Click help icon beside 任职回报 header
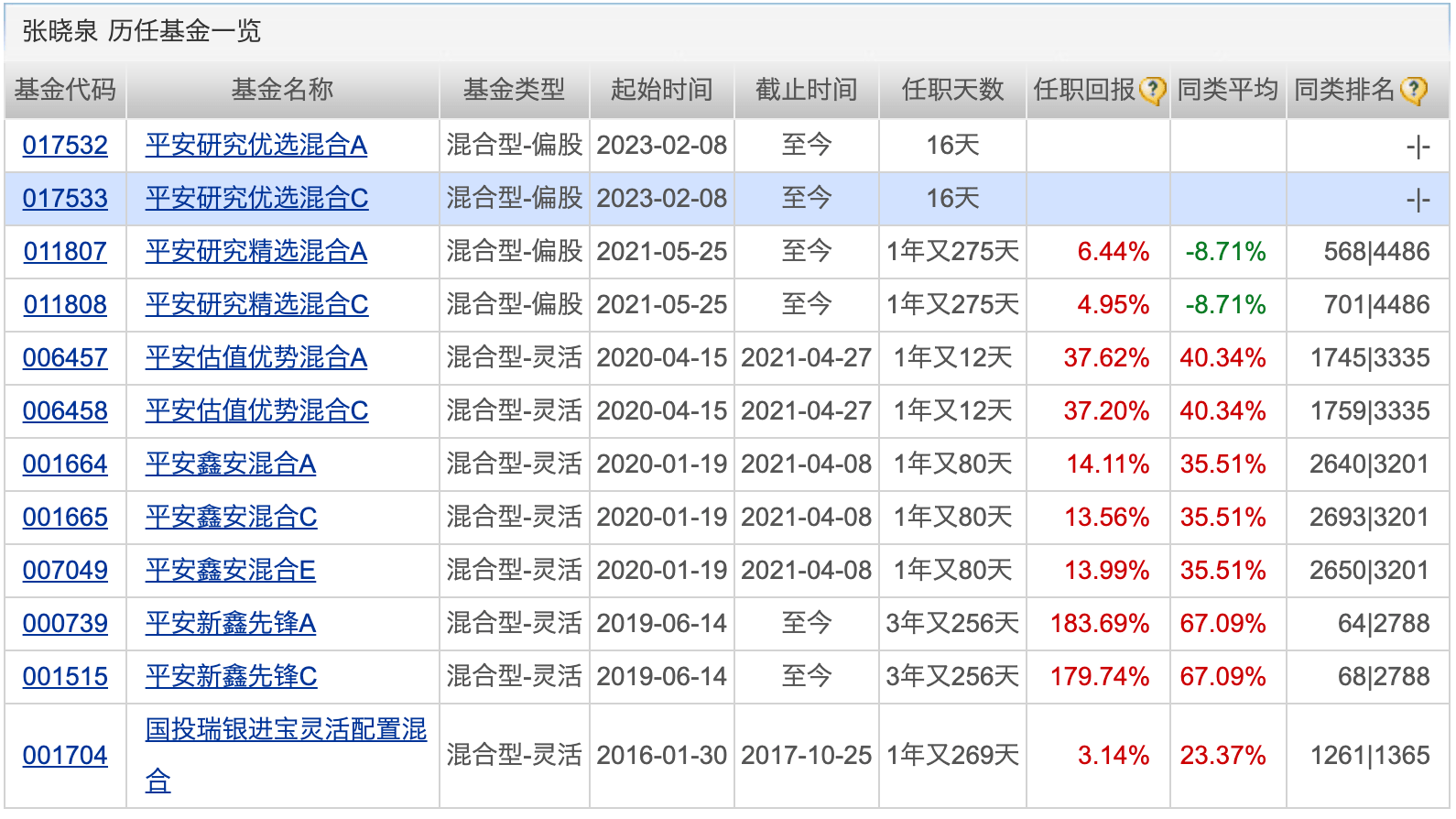1456x819 pixels. [1152, 90]
